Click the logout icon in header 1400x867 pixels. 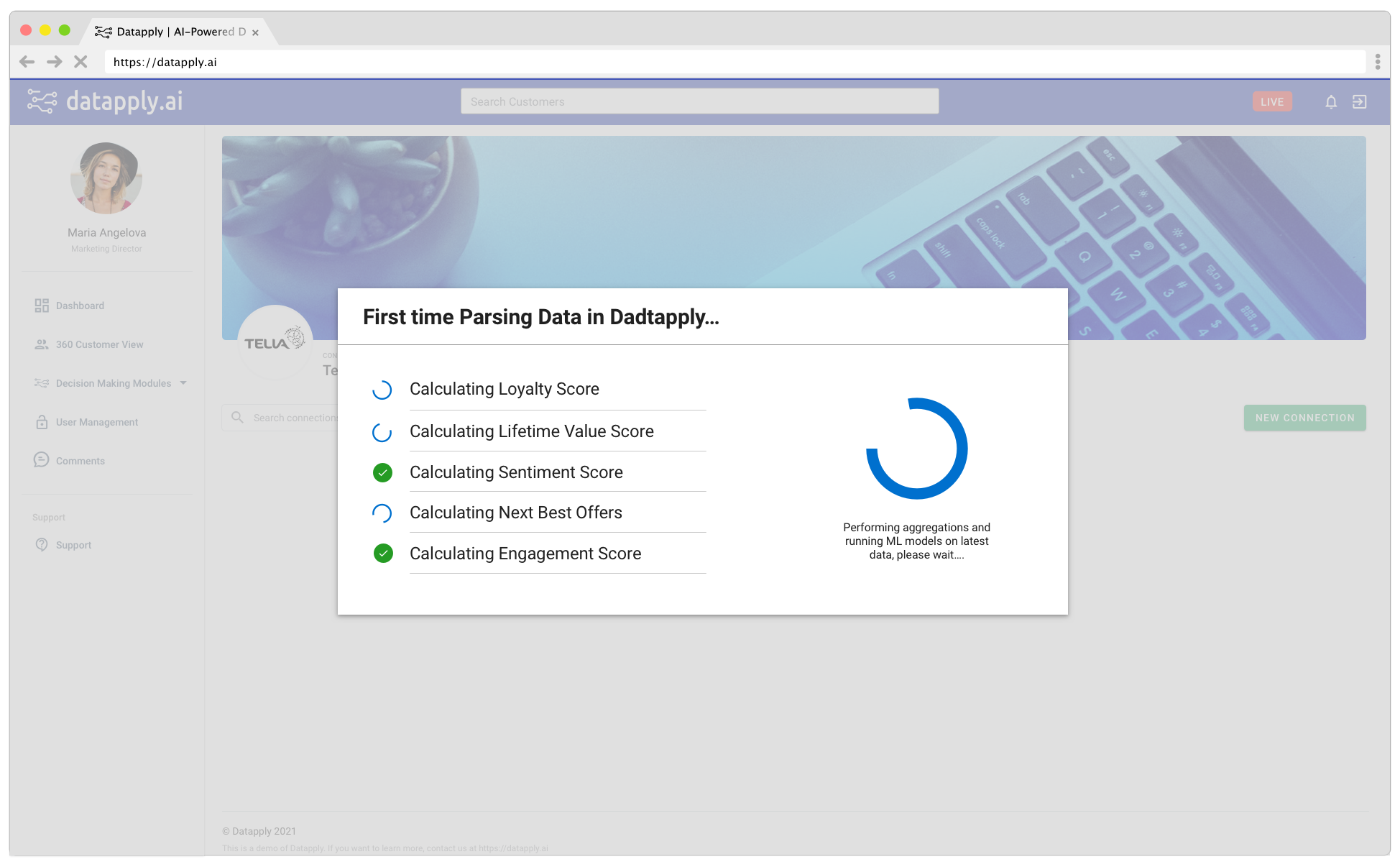pos(1359,102)
